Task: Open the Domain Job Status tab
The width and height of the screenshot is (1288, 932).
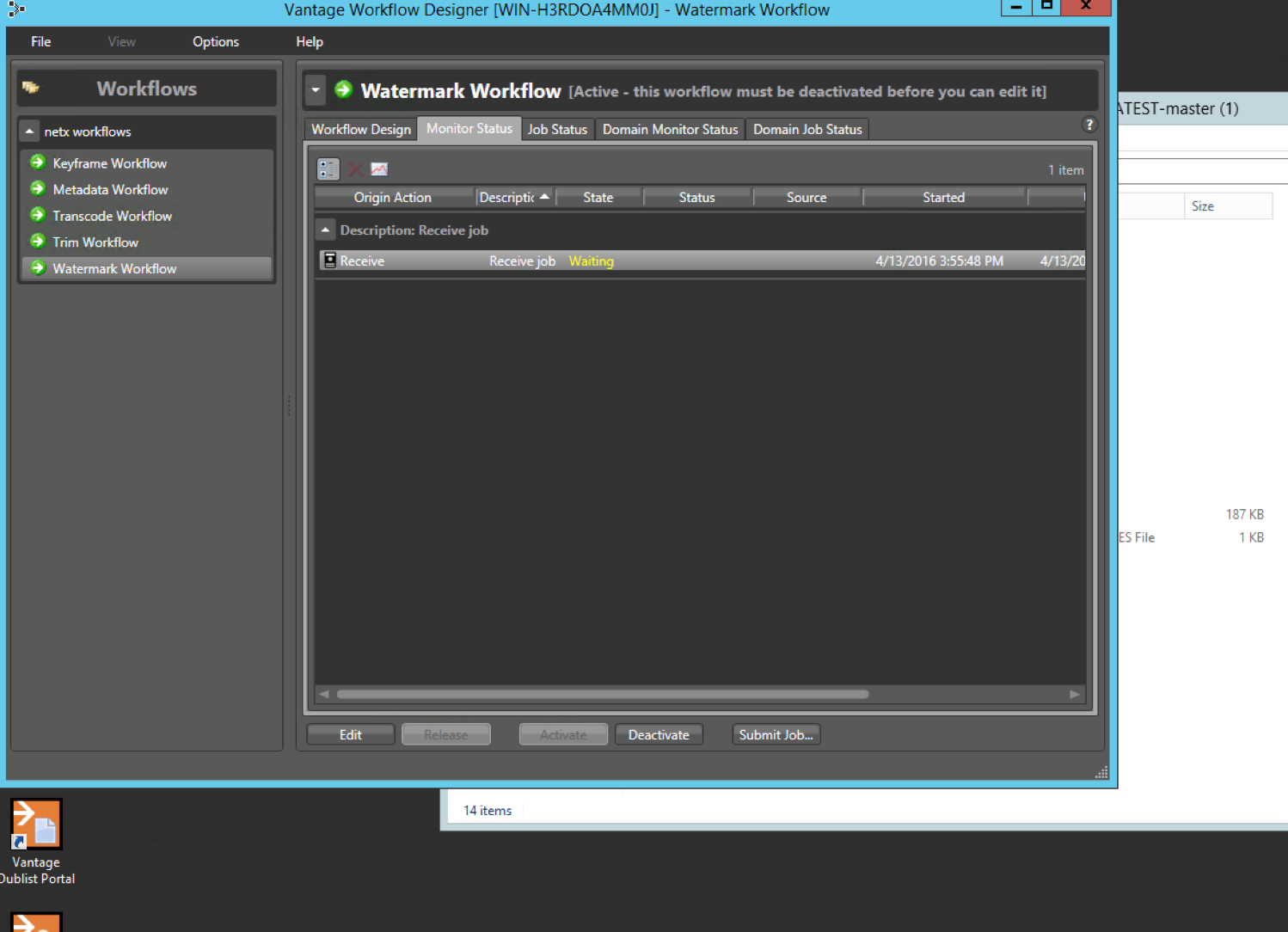Action: coord(807,129)
